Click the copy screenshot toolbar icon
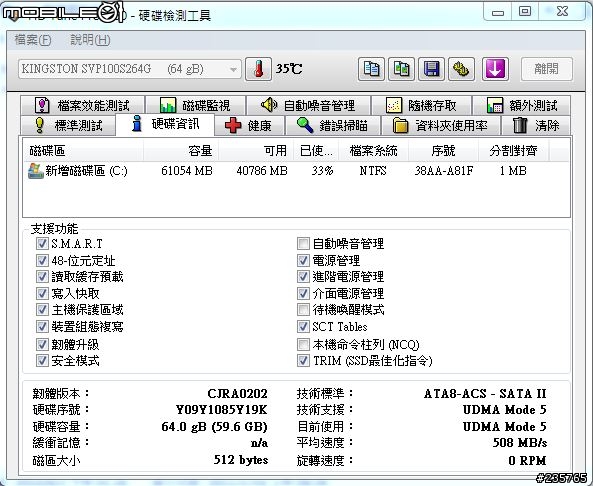 pyautogui.click(x=401, y=69)
